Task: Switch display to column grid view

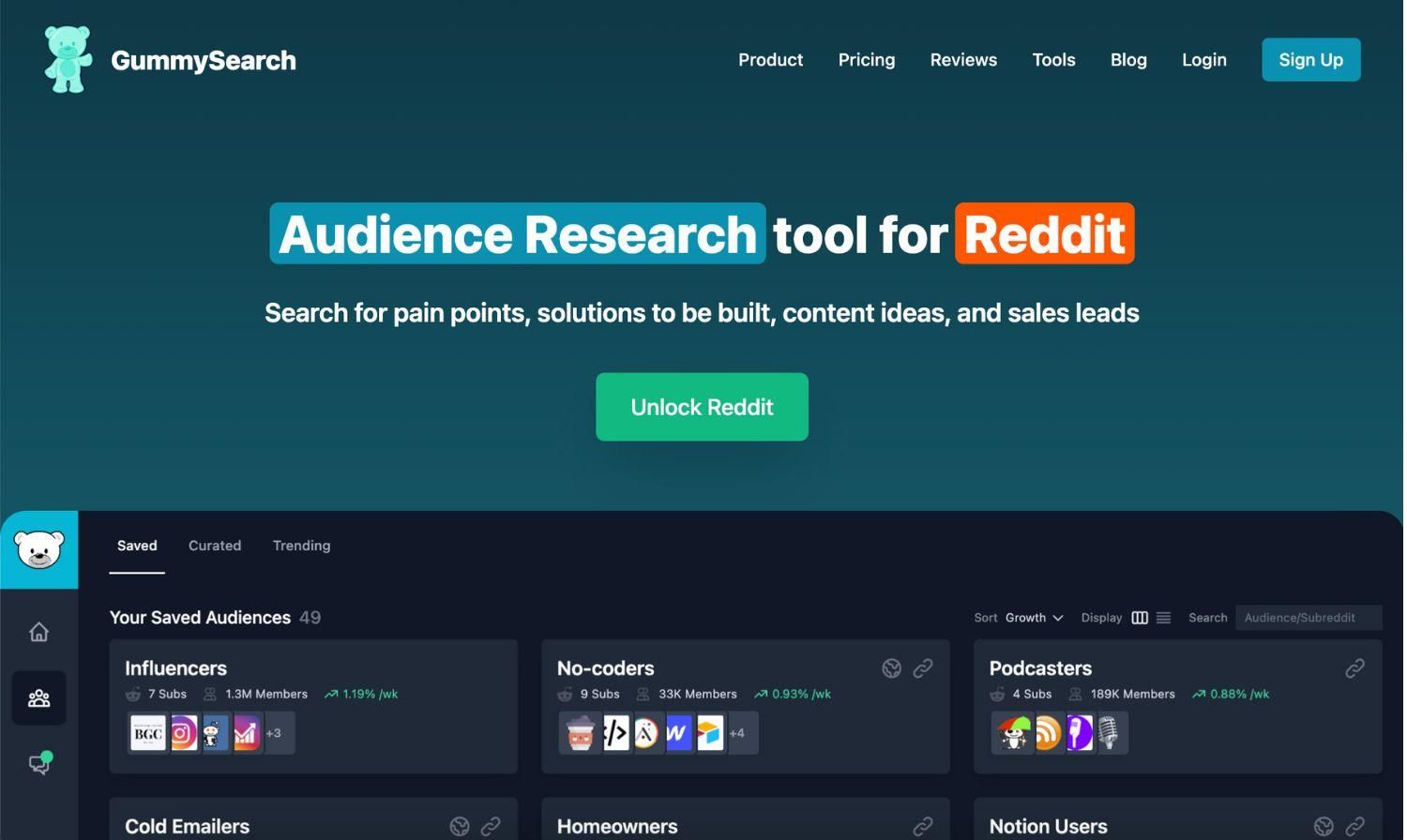Action: [x=1140, y=618]
